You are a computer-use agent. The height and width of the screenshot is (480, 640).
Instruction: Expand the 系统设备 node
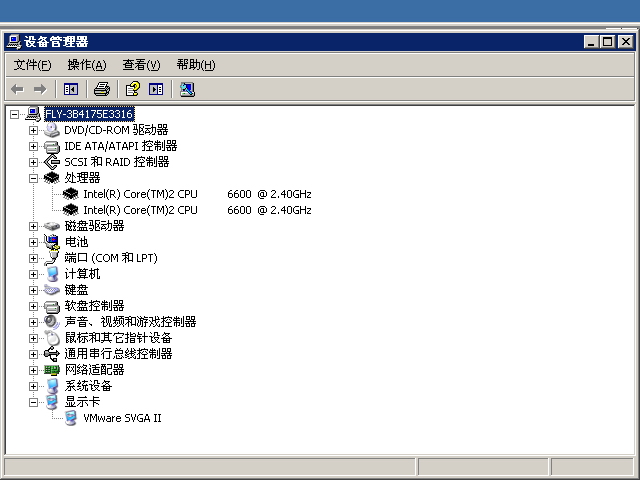click(33, 386)
